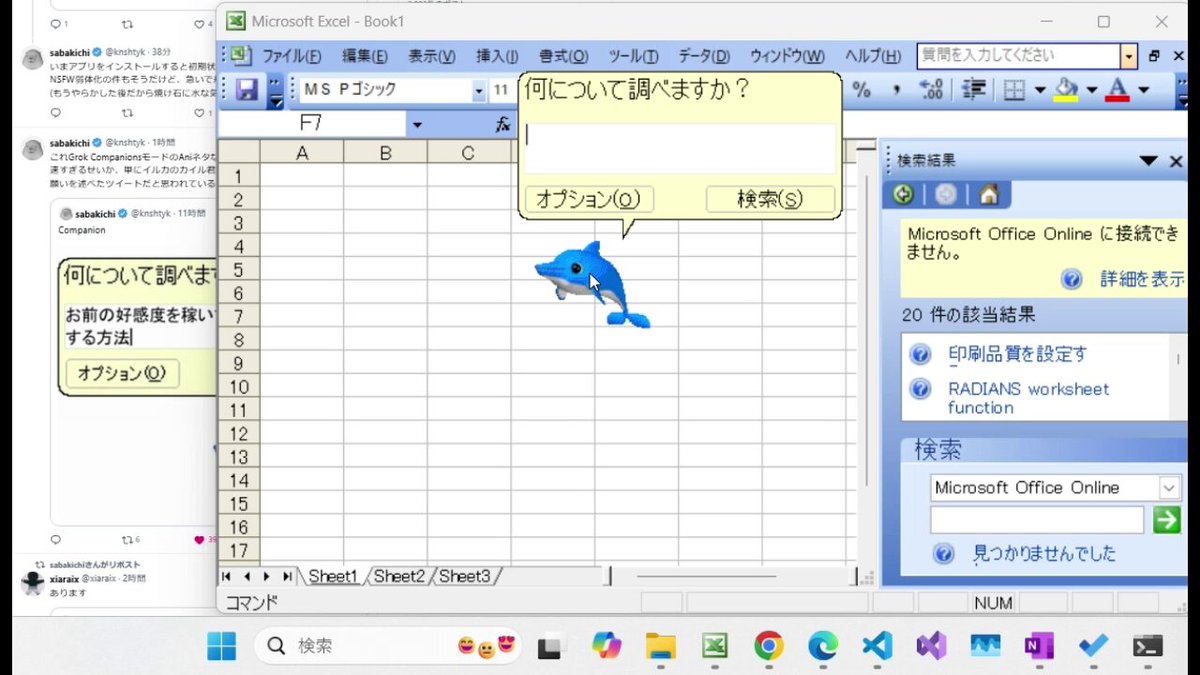Switch to the Sheet2 tab
This screenshot has width=1200, height=675.
tap(399, 576)
